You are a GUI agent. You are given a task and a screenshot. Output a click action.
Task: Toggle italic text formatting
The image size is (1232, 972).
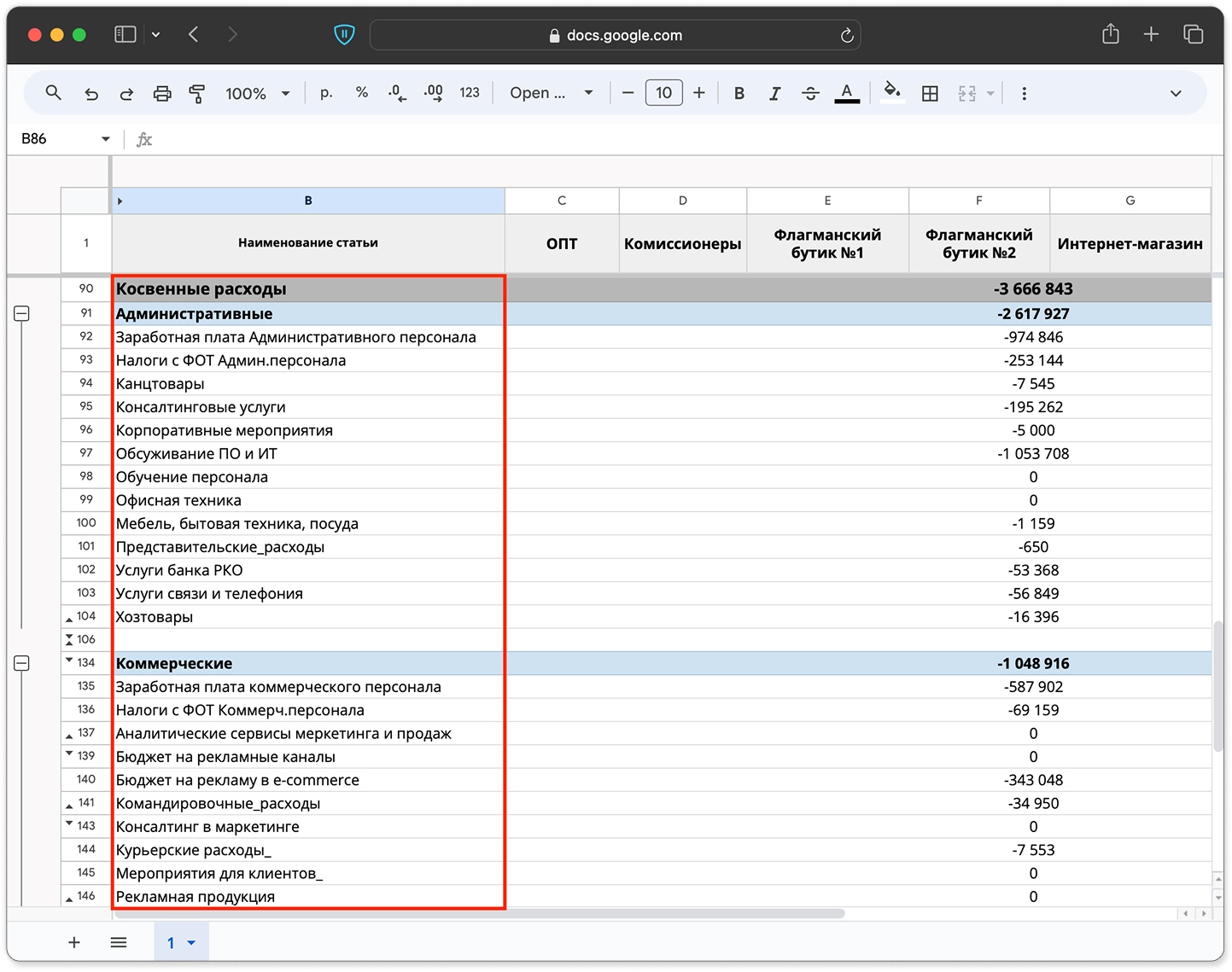click(774, 93)
